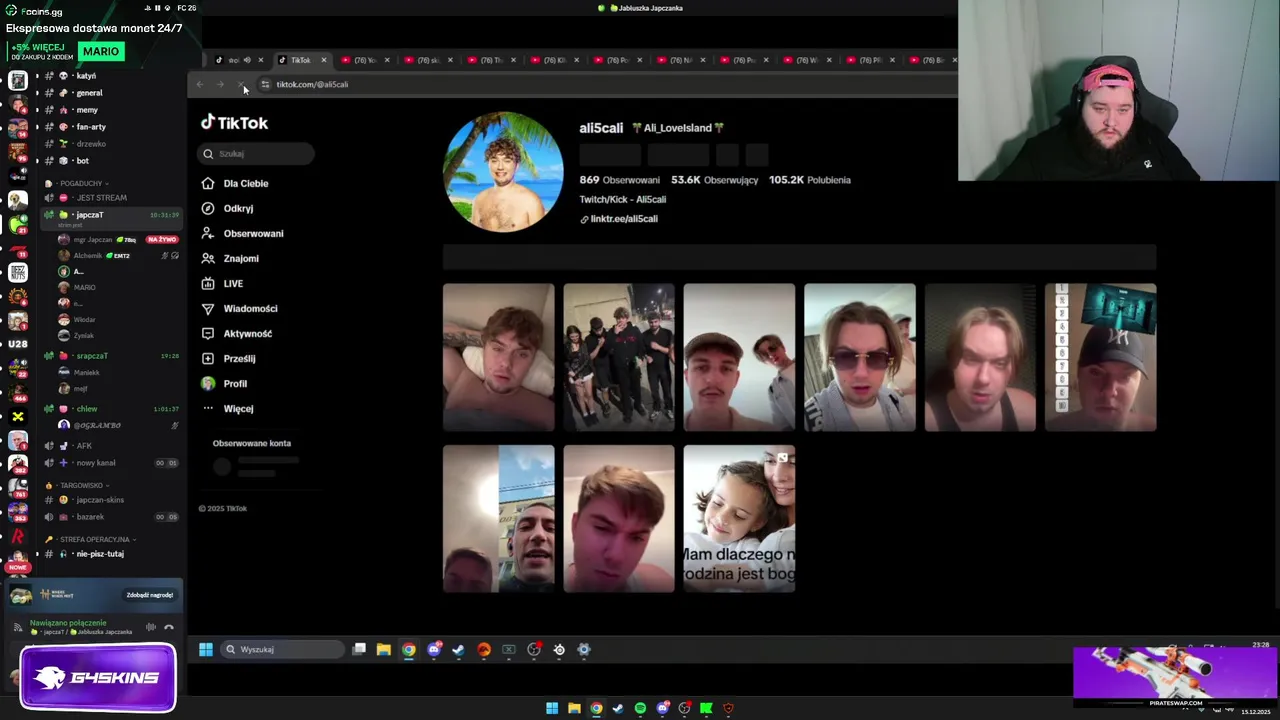
Task: Open the Aktywność notifications
Action: [247, 334]
